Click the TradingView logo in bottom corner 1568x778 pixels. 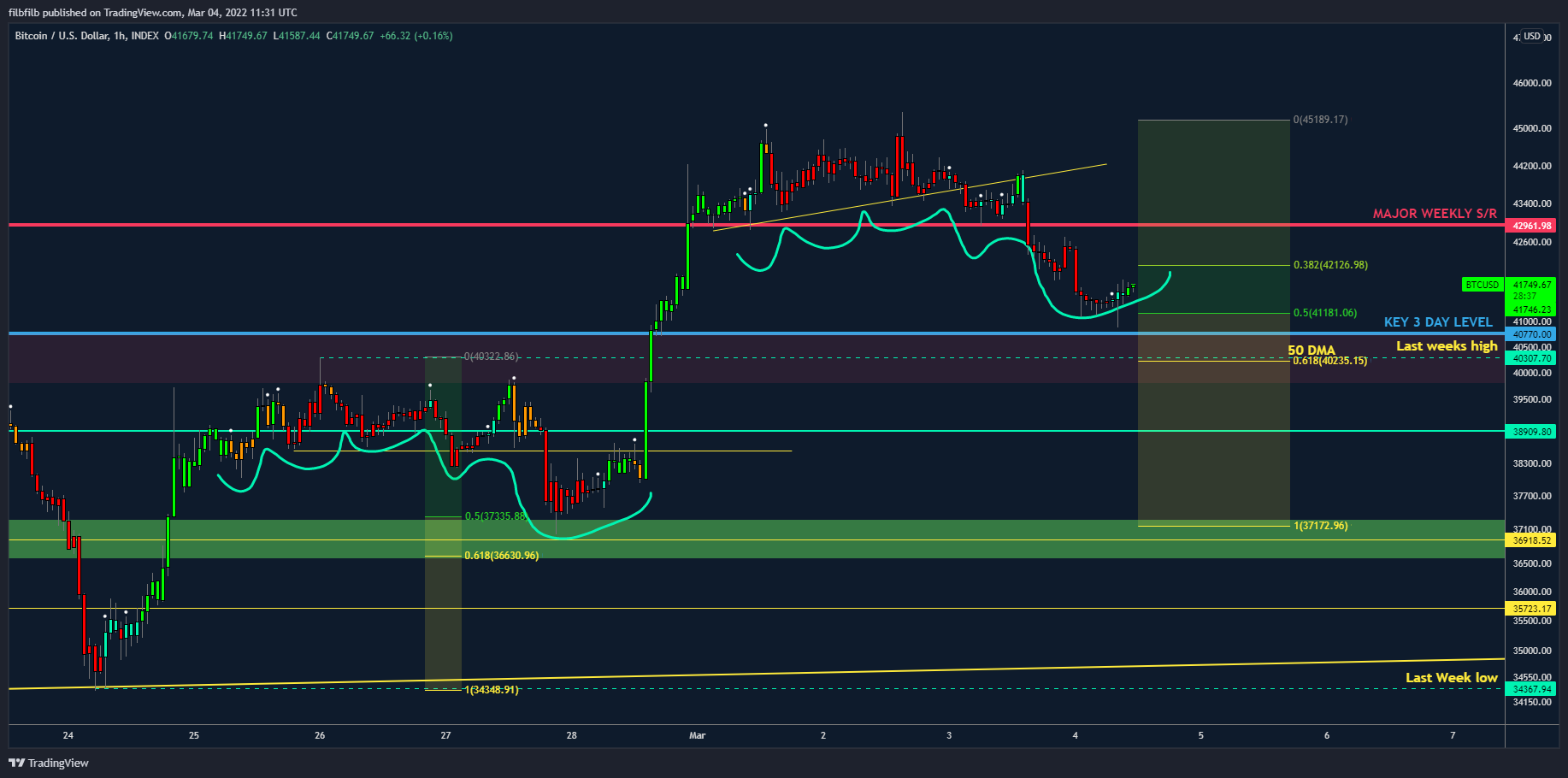click(49, 763)
